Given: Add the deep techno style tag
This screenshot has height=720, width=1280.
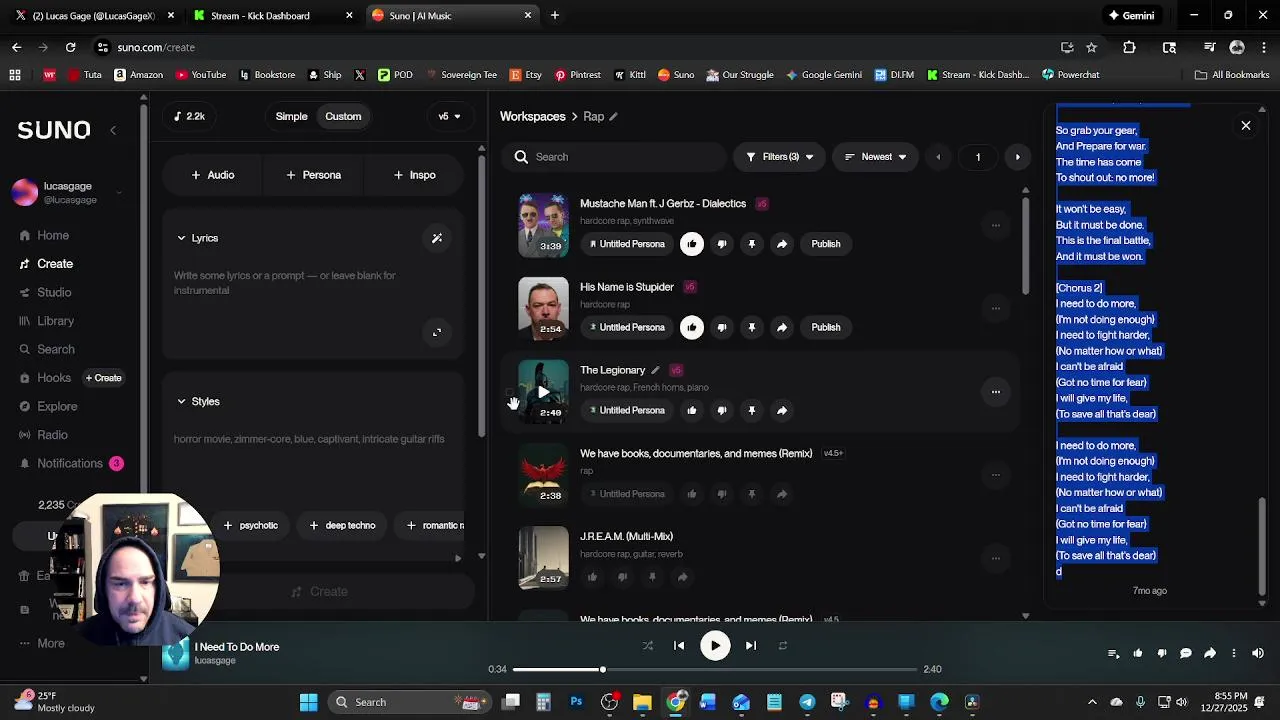Looking at the screenshot, I should coord(342,526).
